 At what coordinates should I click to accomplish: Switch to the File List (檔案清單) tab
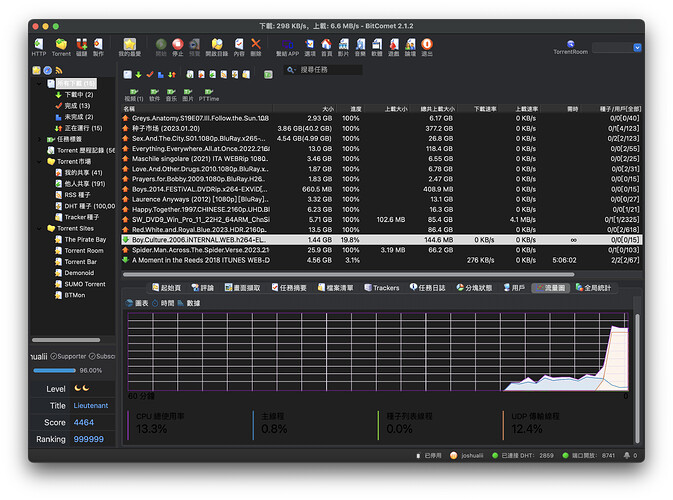(336, 288)
